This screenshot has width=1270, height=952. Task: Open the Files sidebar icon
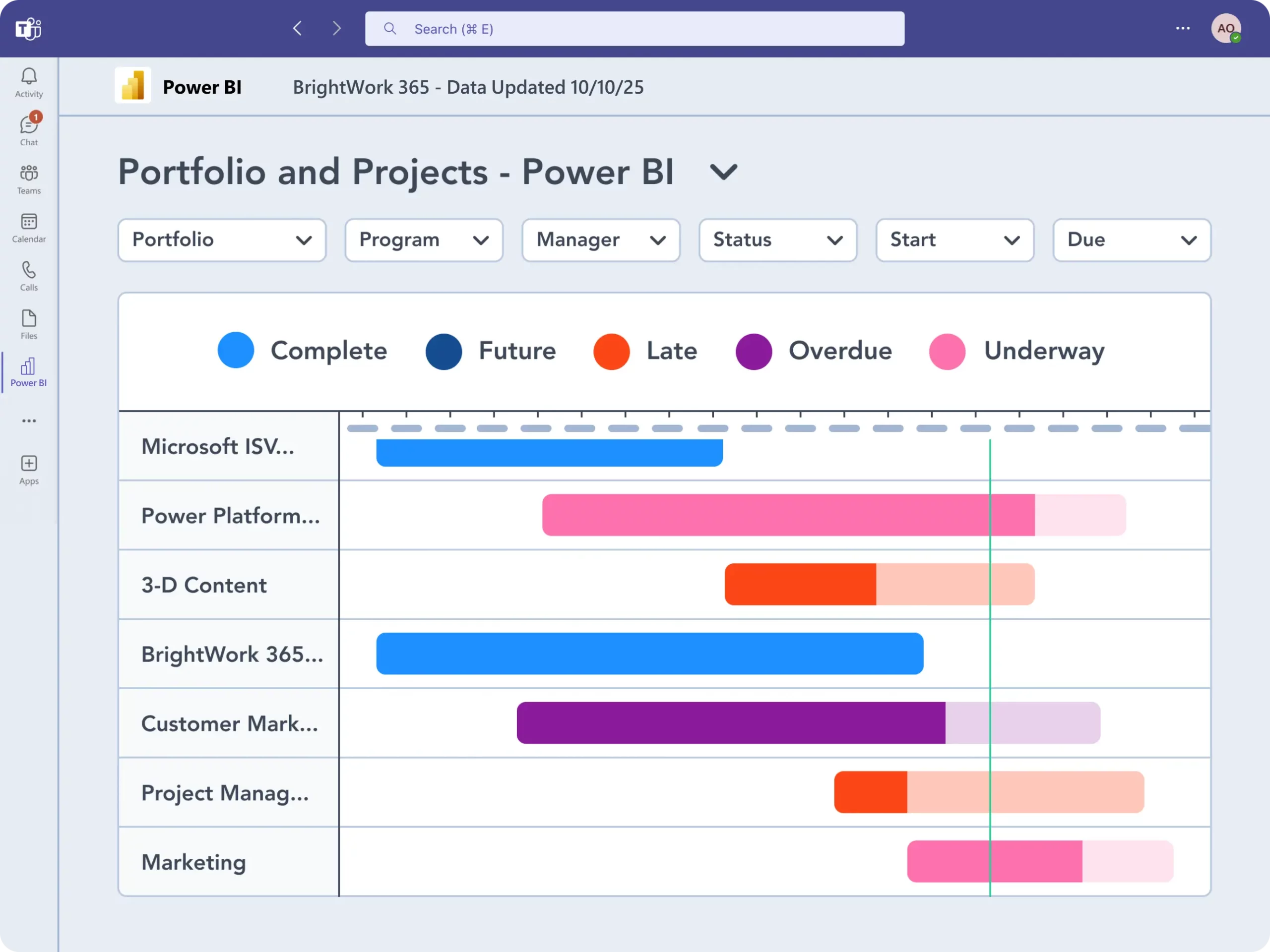[x=29, y=324]
